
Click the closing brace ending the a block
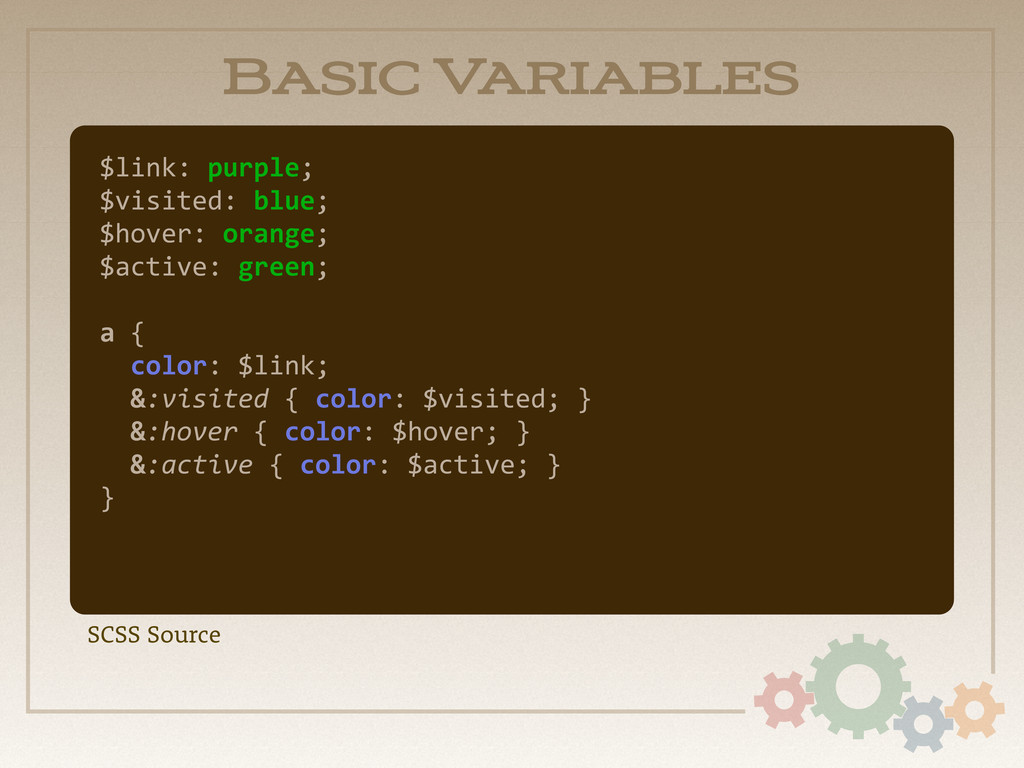pos(108,499)
